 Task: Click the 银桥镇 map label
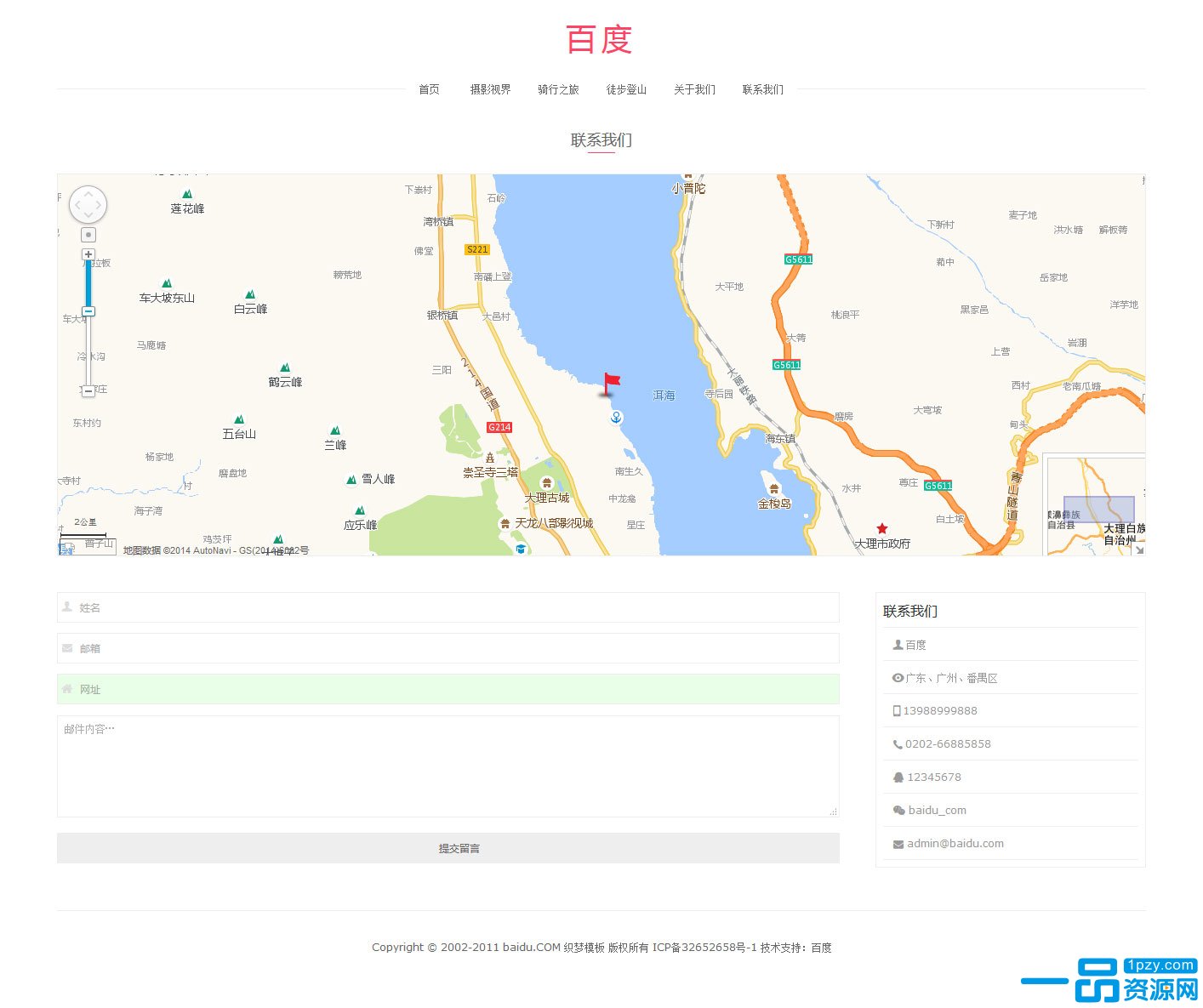[x=442, y=316]
